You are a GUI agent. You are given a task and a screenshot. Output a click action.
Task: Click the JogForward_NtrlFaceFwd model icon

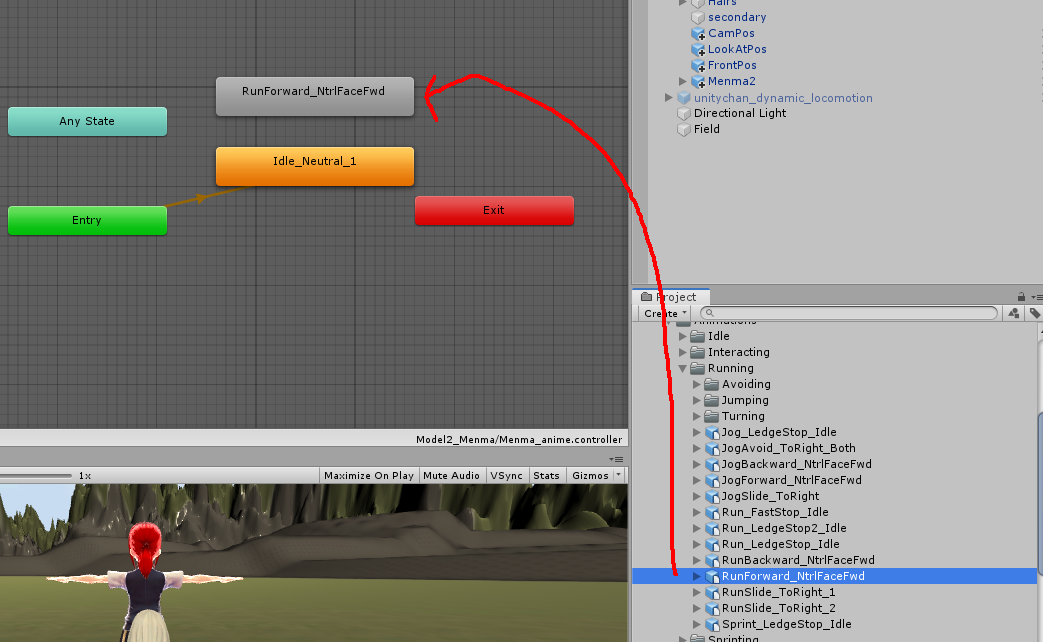[712, 480]
